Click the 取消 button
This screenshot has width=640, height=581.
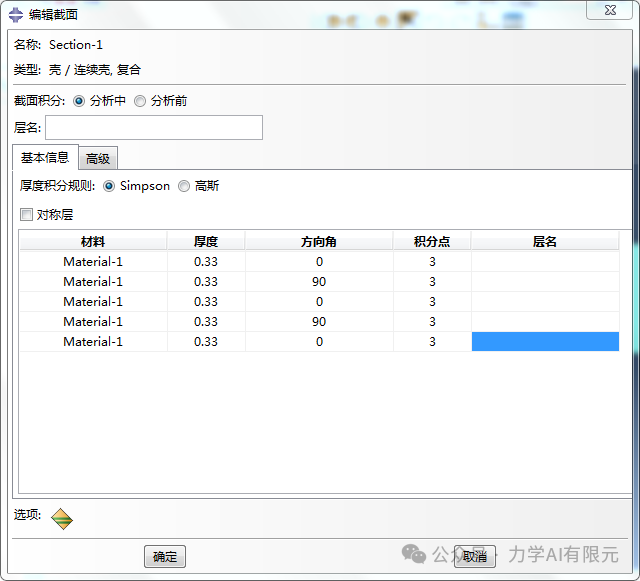[x=475, y=557]
